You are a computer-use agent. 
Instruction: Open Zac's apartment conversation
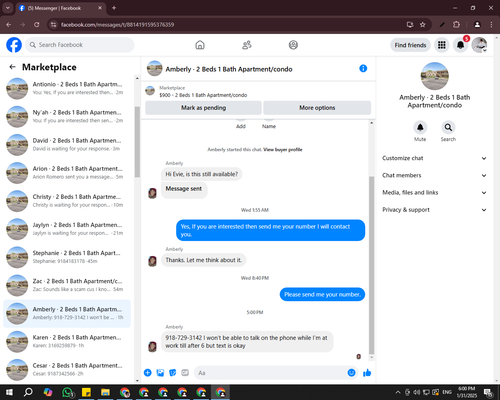(x=67, y=285)
